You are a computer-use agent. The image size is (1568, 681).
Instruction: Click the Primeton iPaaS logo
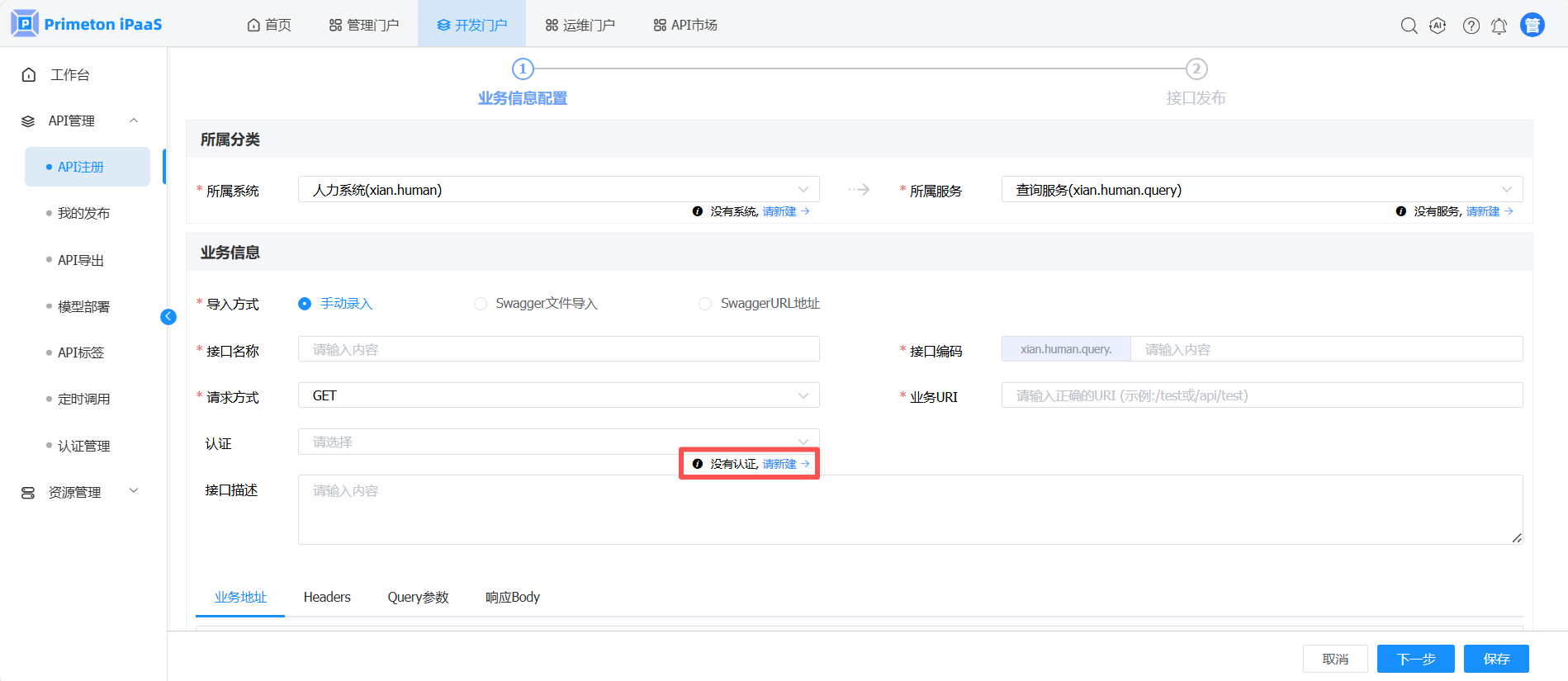(87, 24)
